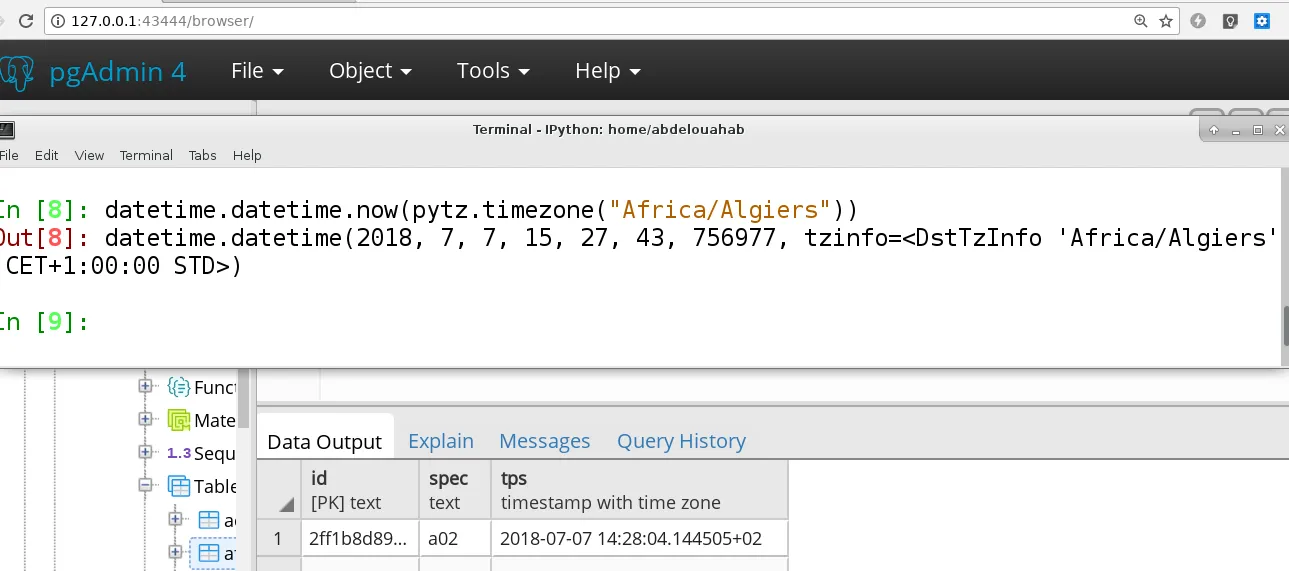Viewport: 1289px width, 571px height.
Task: Expand the Functions tree node
Action: tap(146, 387)
